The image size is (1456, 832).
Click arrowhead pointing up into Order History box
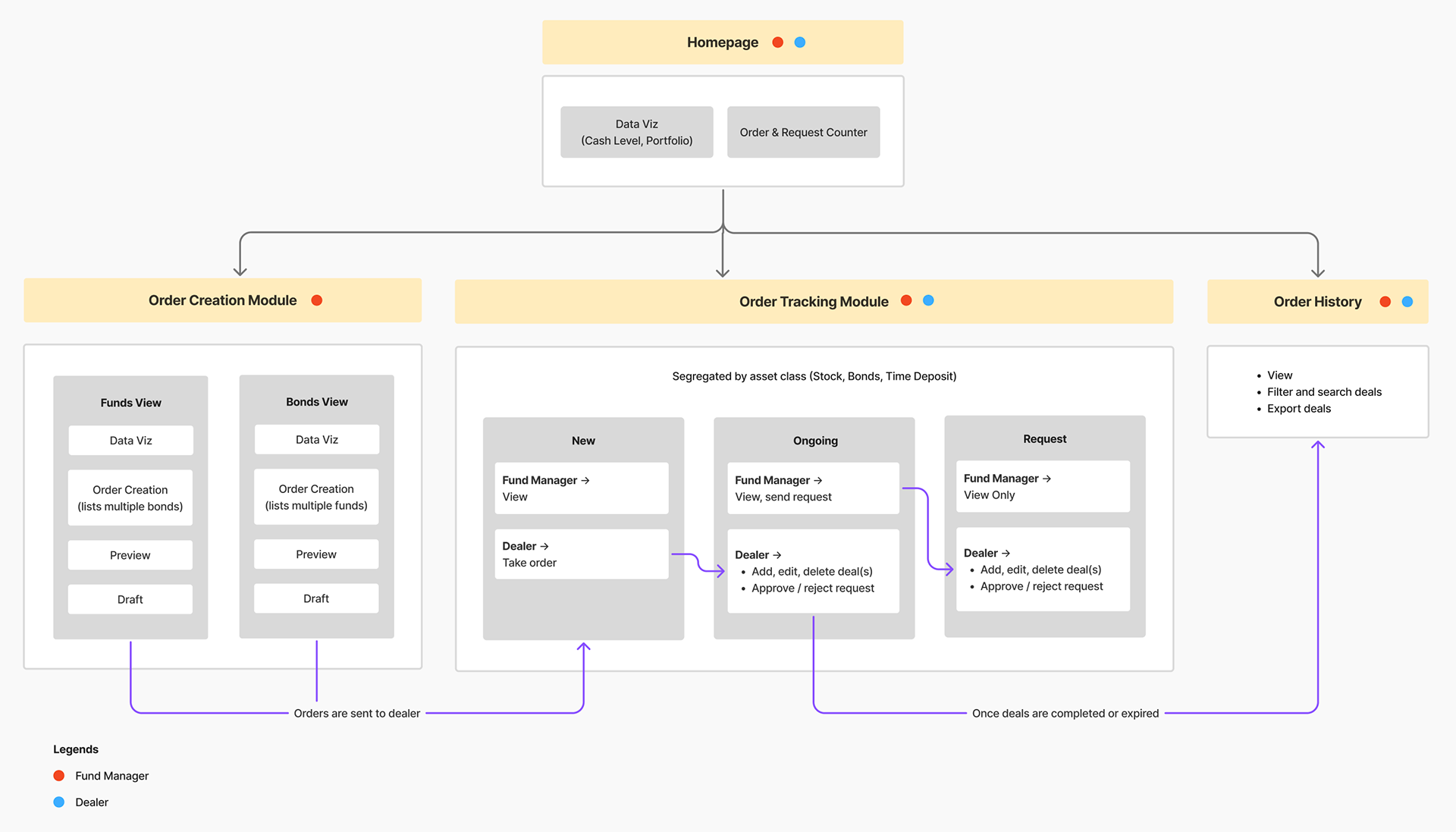(1318, 445)
